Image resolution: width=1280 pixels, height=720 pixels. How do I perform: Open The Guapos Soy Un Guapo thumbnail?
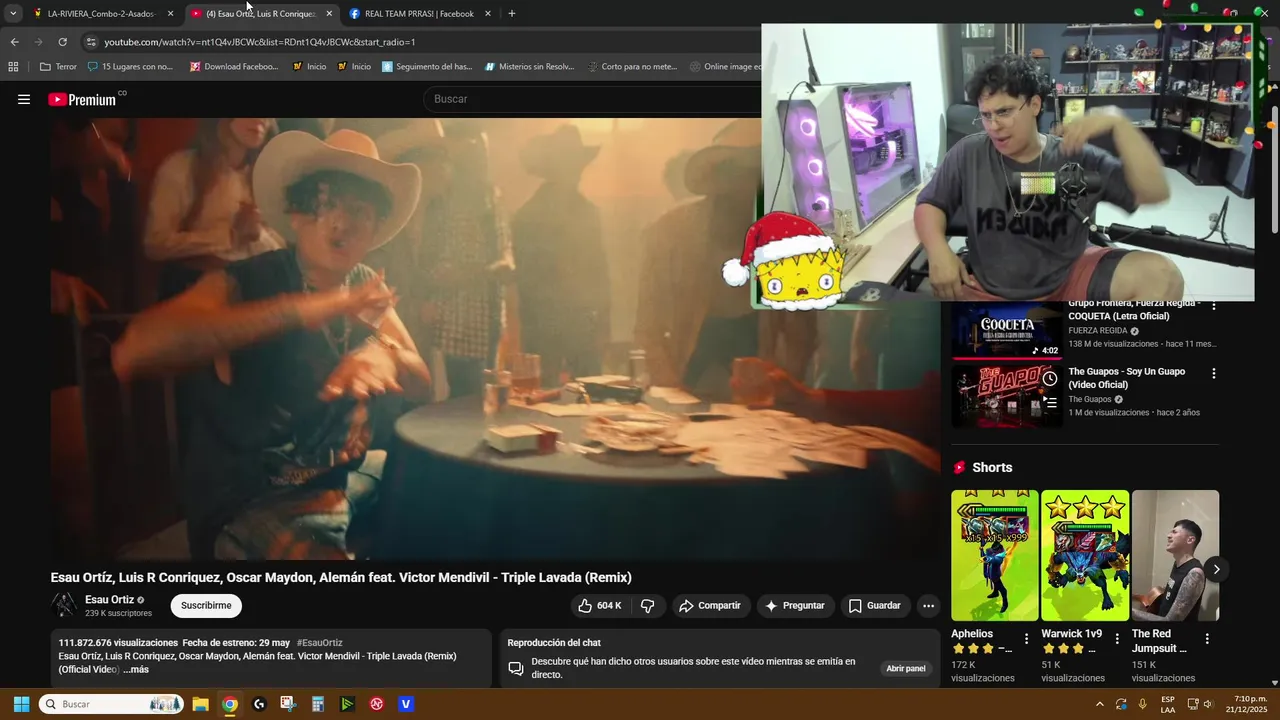[1006, 396]
